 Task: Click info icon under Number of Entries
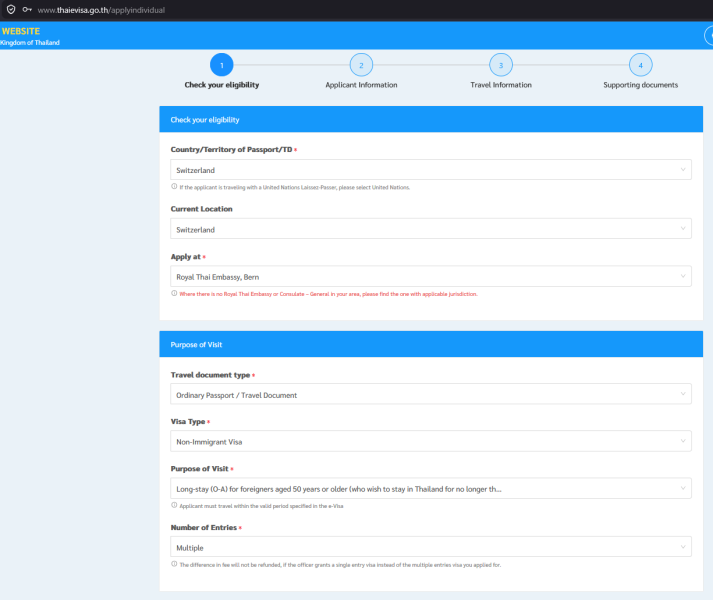[174, 564]
